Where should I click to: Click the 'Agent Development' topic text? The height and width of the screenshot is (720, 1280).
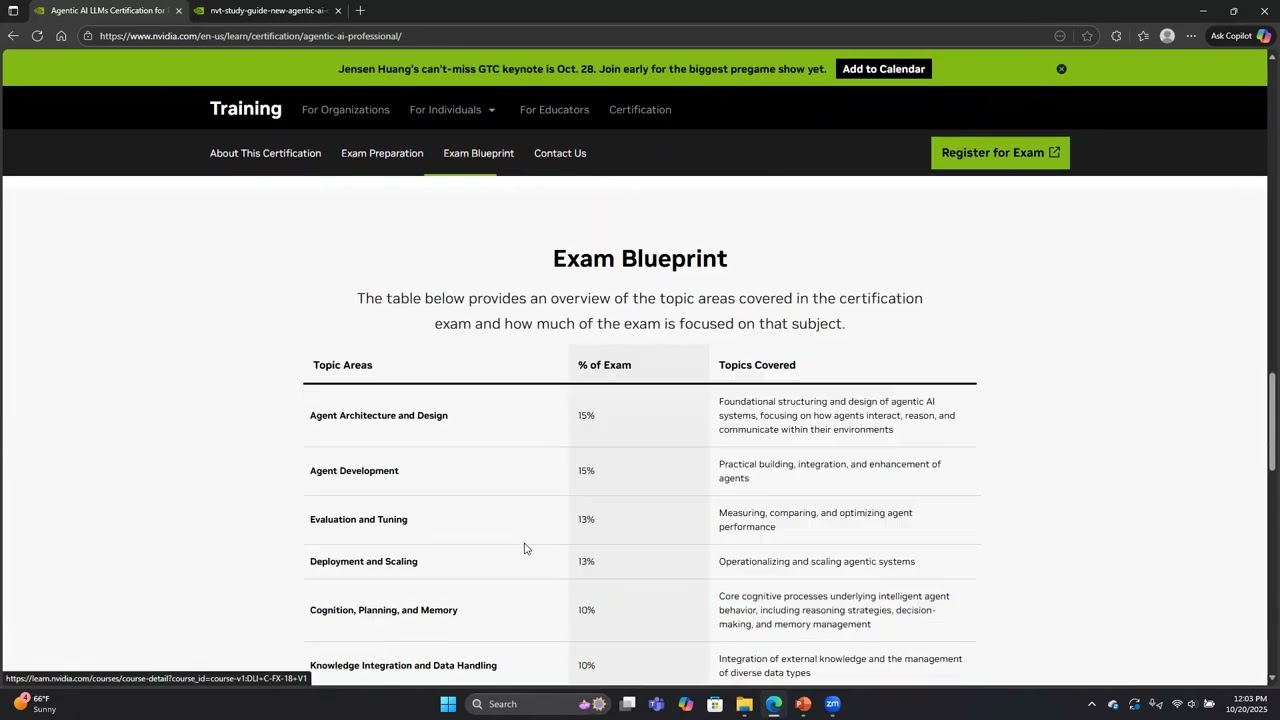354,471
